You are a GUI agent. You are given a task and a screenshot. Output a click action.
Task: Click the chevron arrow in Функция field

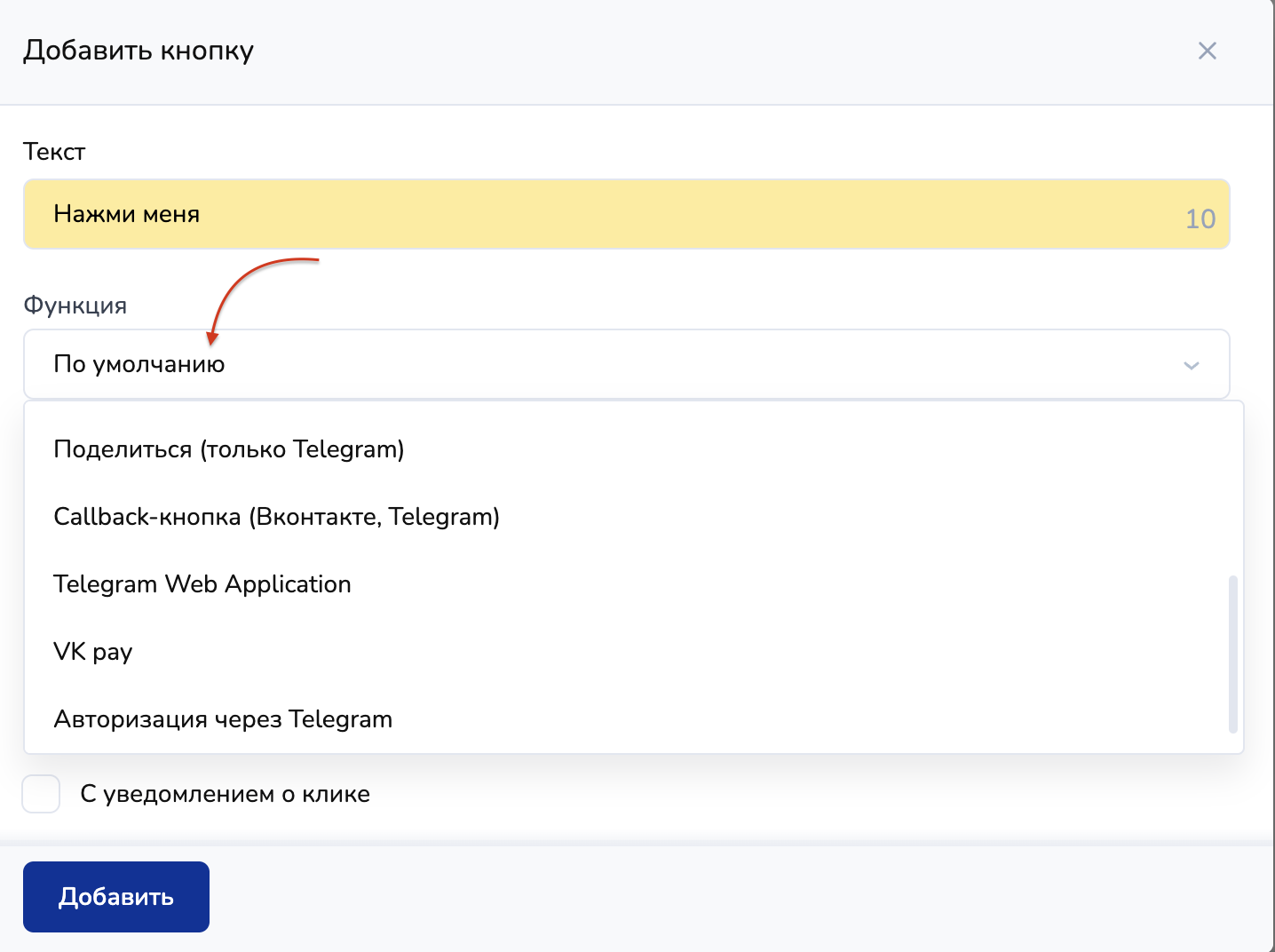tap(1192, 365)
